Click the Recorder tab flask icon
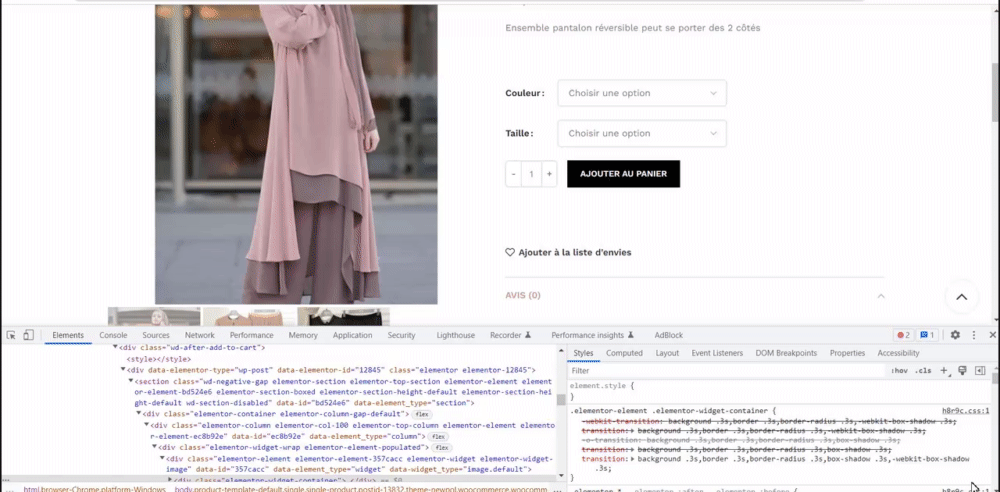This screenshot has width=1000, height=492. [528, 335]
